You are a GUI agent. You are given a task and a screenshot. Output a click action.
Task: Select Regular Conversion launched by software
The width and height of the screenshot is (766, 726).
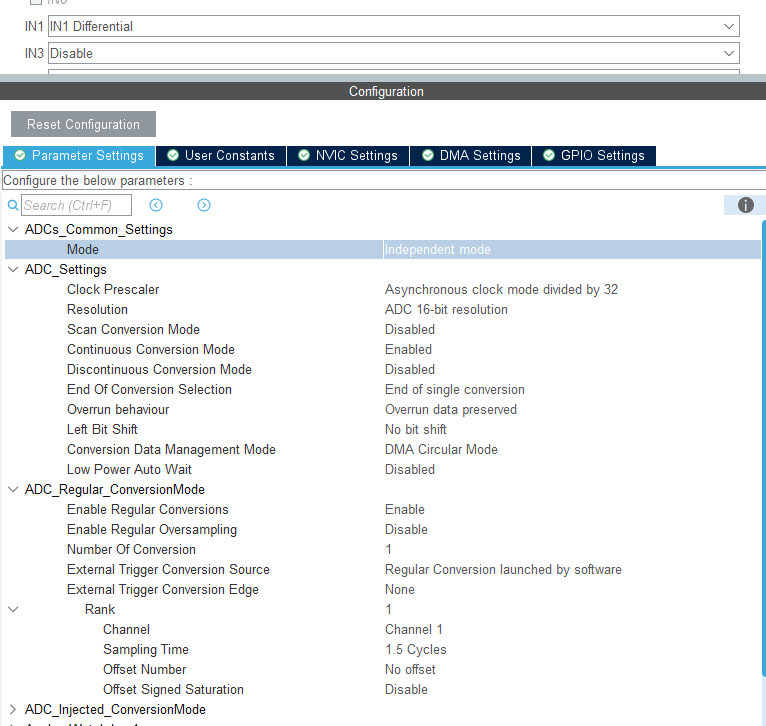pos(503,570)
